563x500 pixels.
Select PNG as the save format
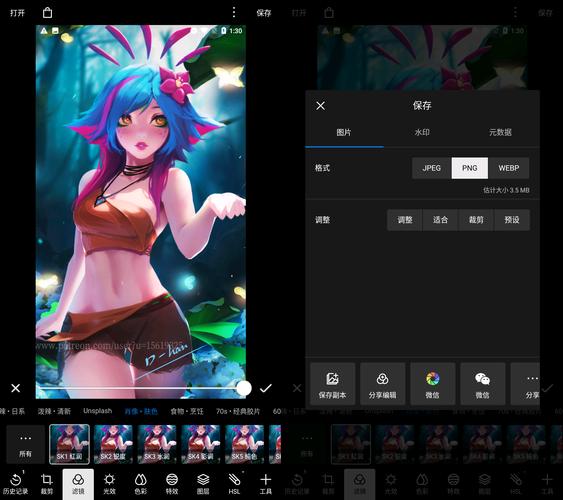tap(470, 168)
